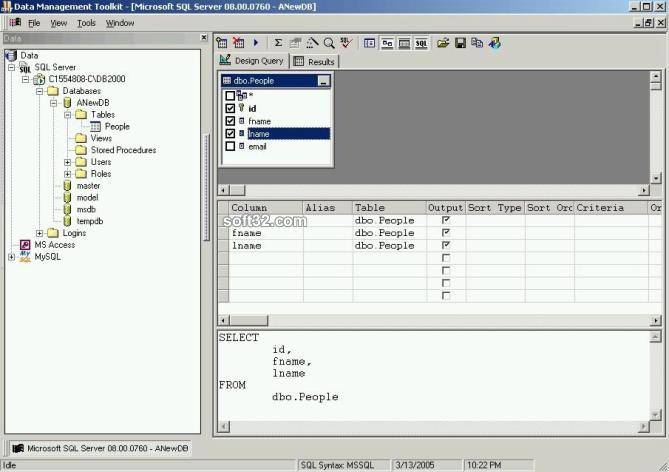669x472 pixels.
Task: Click the properties icon beside the Sigma
Action: (x=295, y=43)
